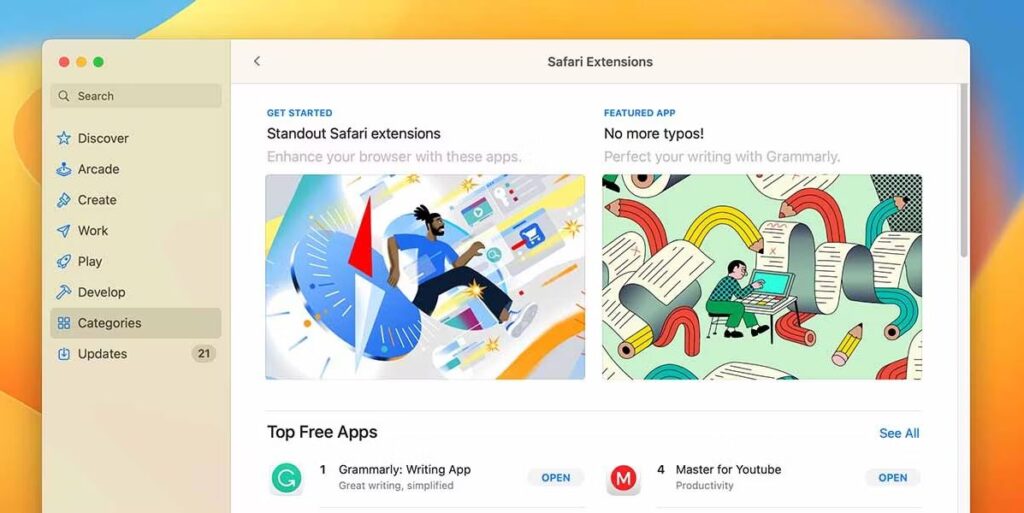Open Master for Youtube app
1024x513 pixels.
[893, 478]
